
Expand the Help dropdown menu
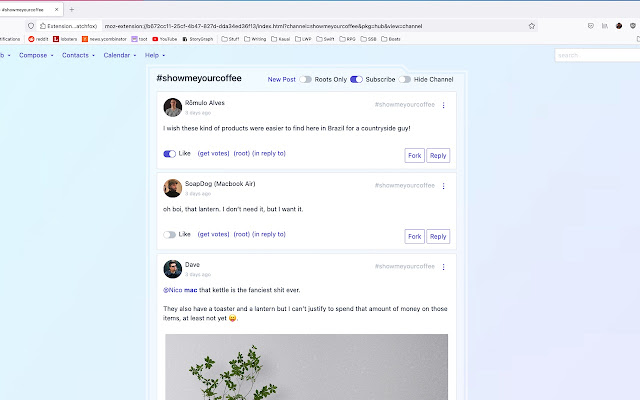click(x=155, y=55)
